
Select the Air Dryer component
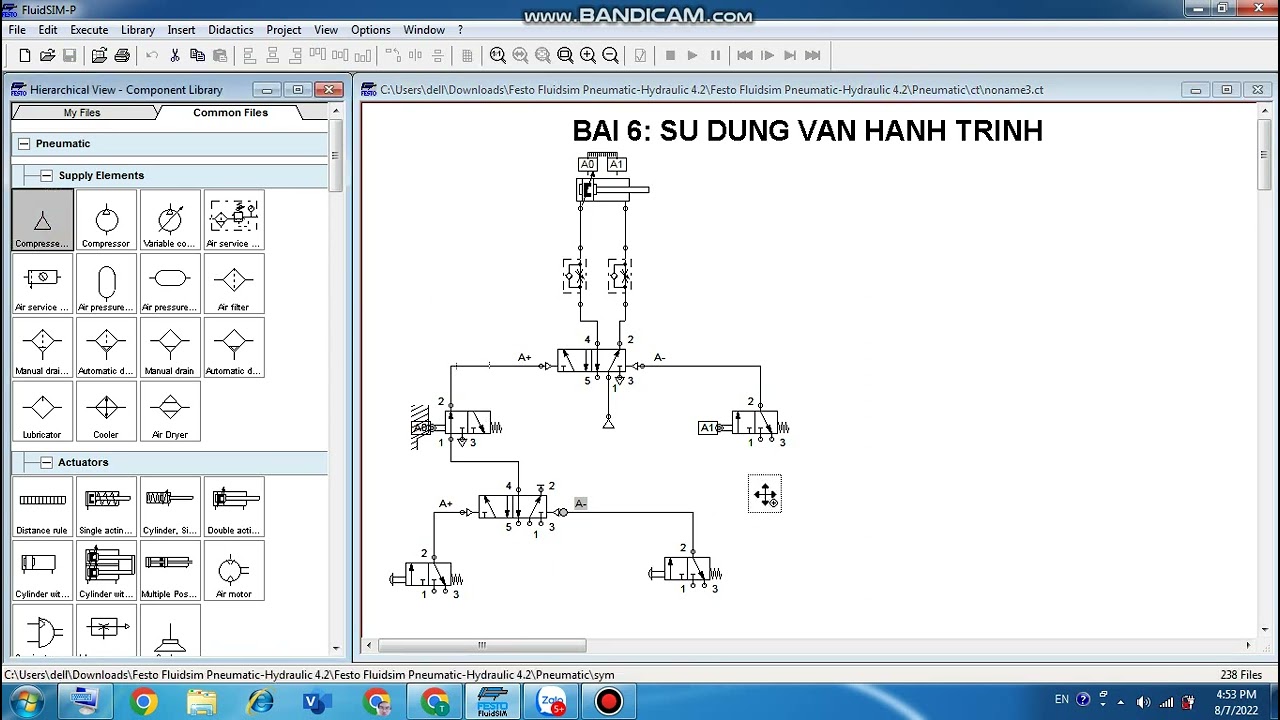[x=170, y=412]
